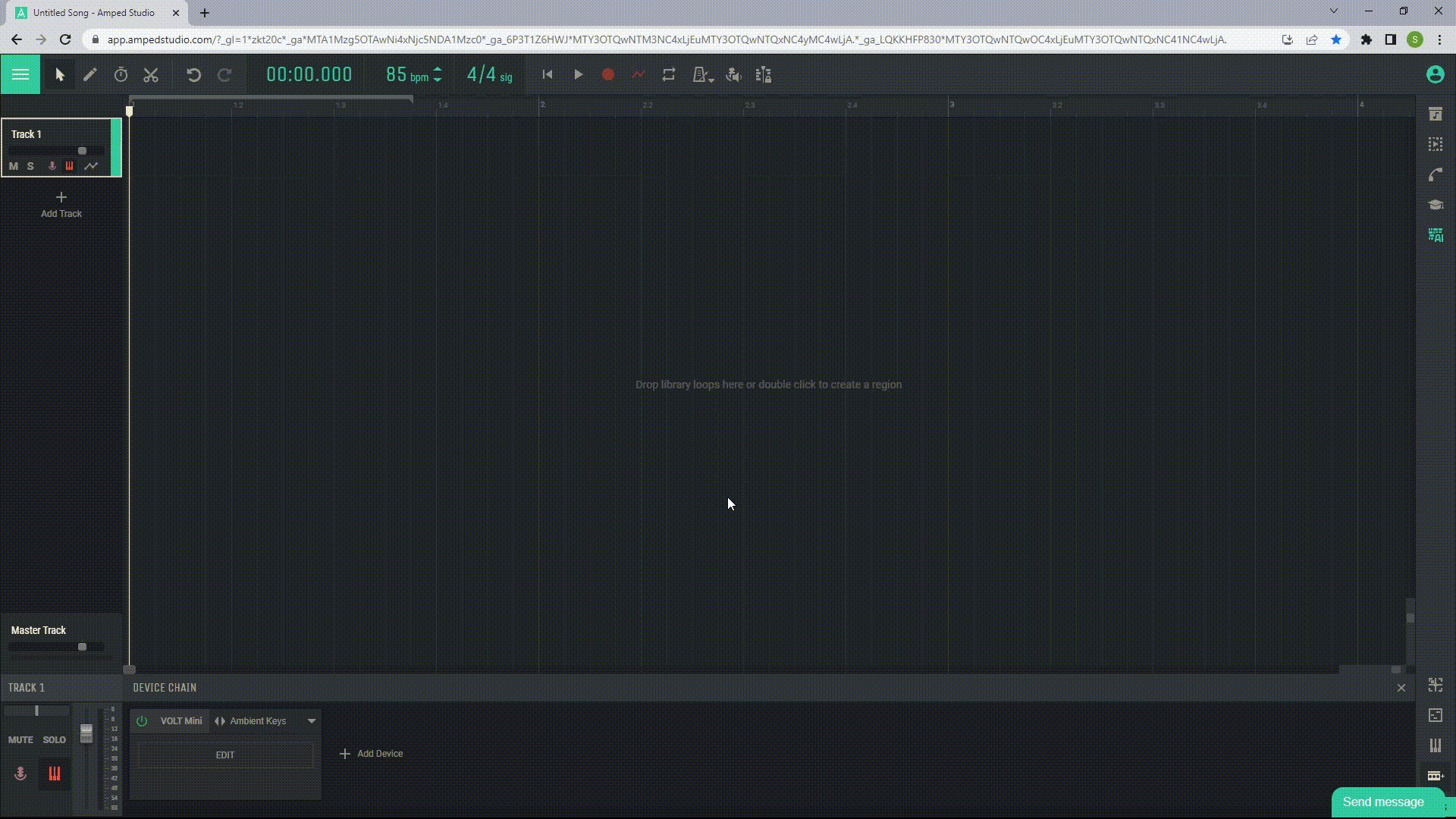The height and width of the screenshot is (819, 1456).
Task: Click the loop/cycle mode icon
Action: pos(669,75)
